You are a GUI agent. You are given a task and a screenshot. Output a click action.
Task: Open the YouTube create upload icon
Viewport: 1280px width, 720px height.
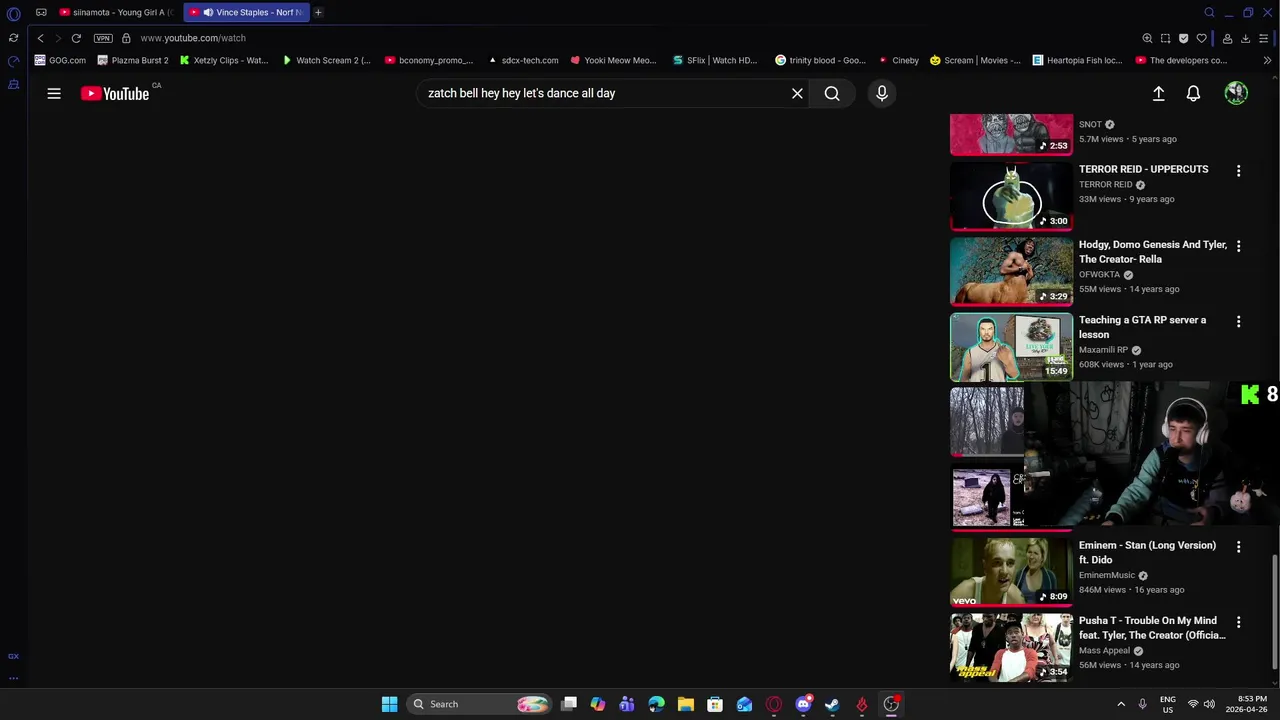click(1158, 93)
